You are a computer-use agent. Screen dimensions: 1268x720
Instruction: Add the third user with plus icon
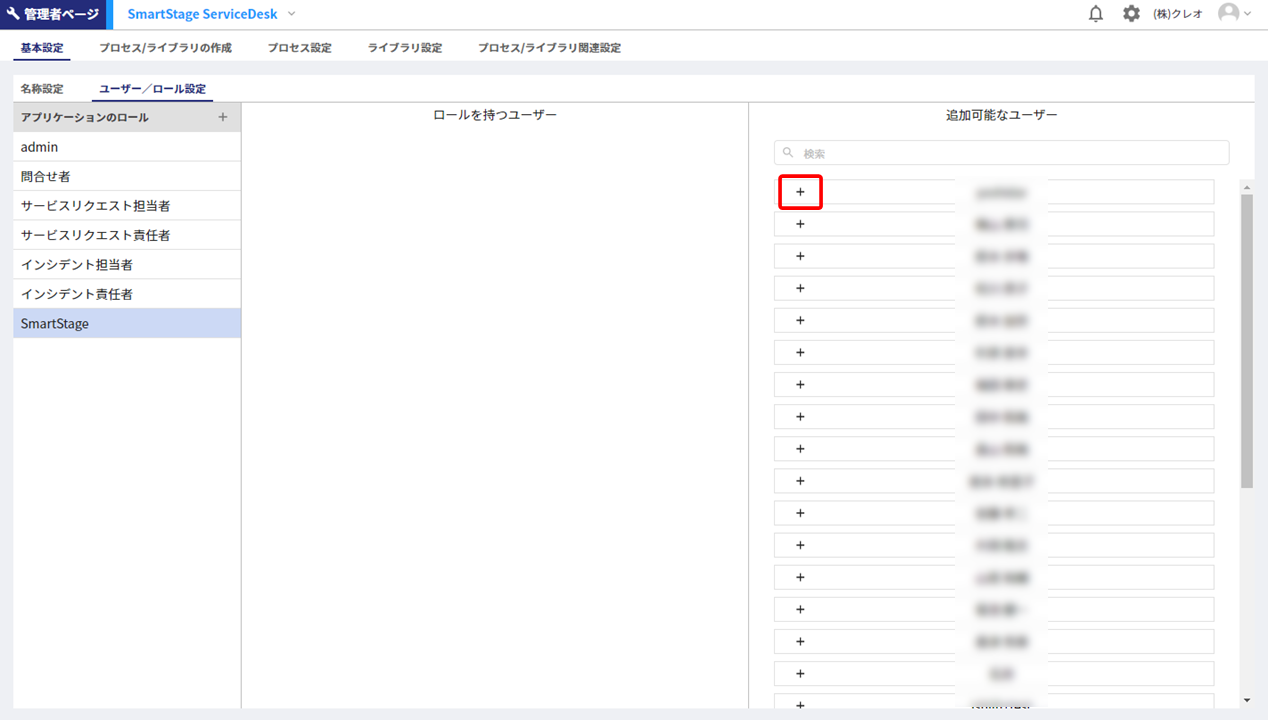coord(800,256)
